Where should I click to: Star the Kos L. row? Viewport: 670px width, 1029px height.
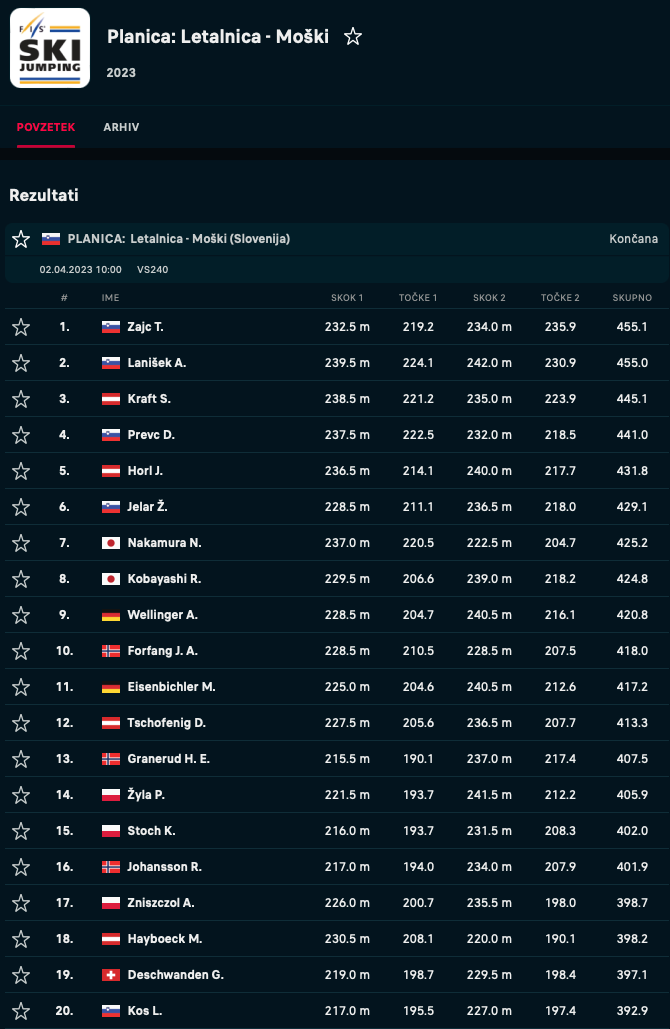pyautogui.click(x=21, y=1013)
